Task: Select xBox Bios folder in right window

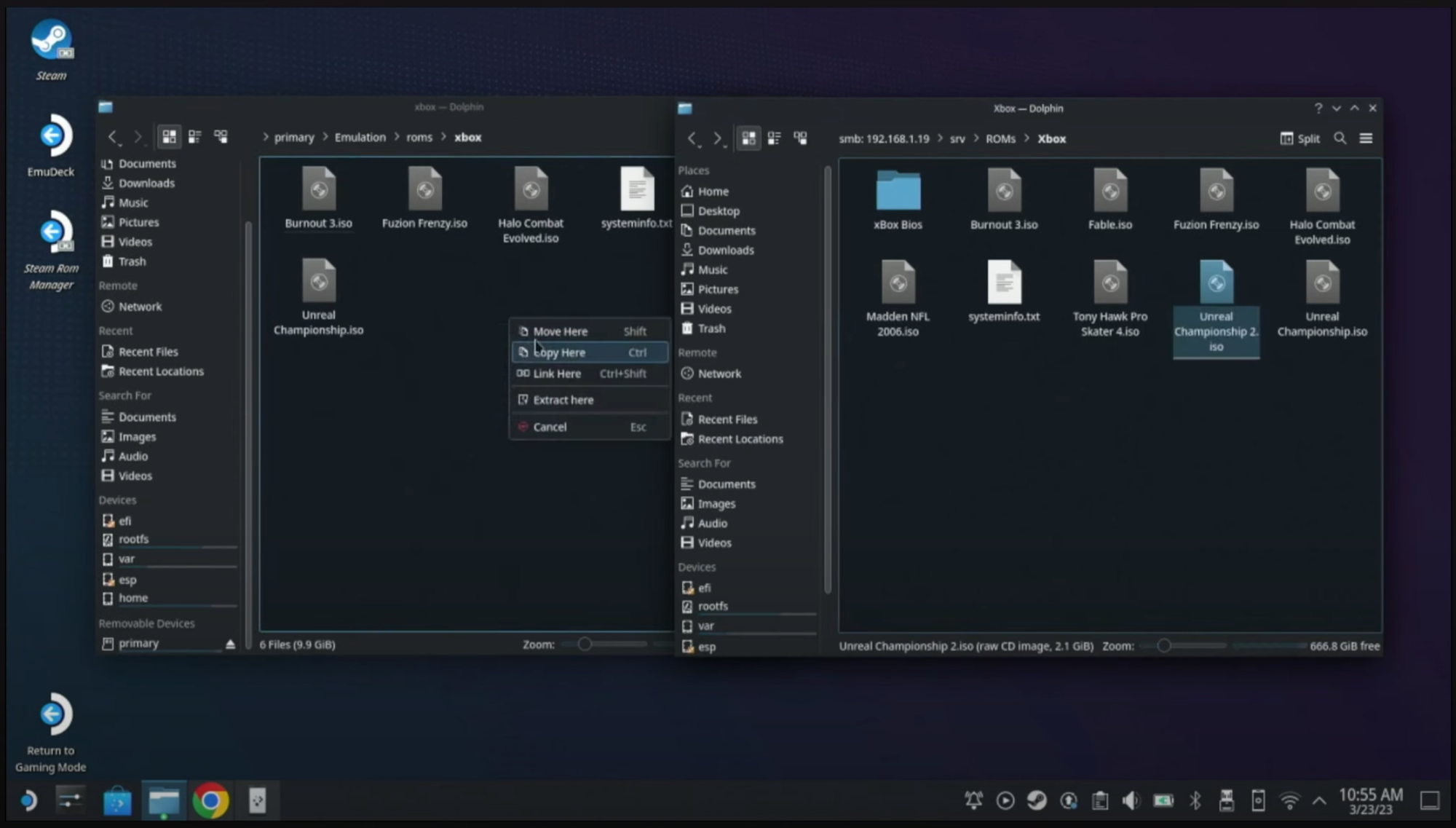Action: coord(898,200)
